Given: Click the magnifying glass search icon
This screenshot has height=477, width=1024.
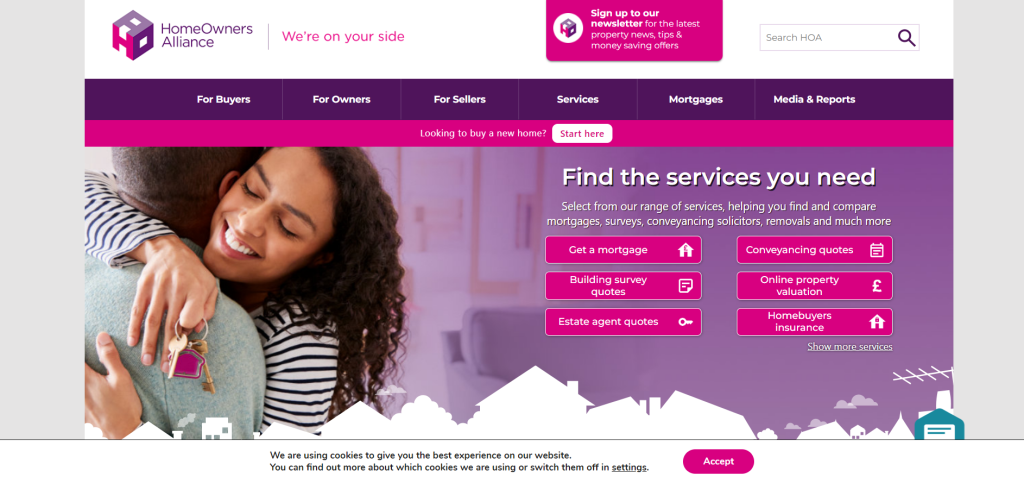Looking at the screenshot, I should point(906,38).
